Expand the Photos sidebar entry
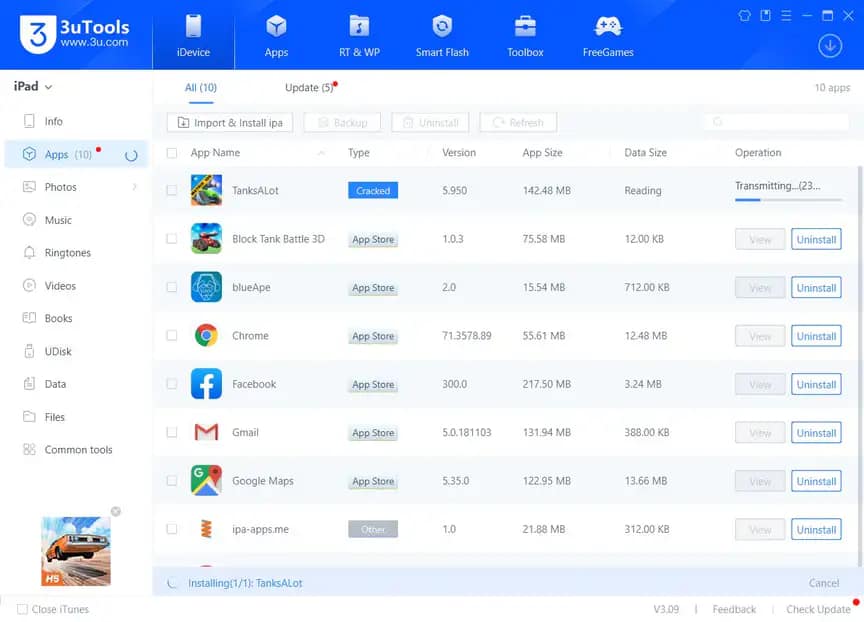This screenshot has width=864, height=622. [x=60, y=186]
